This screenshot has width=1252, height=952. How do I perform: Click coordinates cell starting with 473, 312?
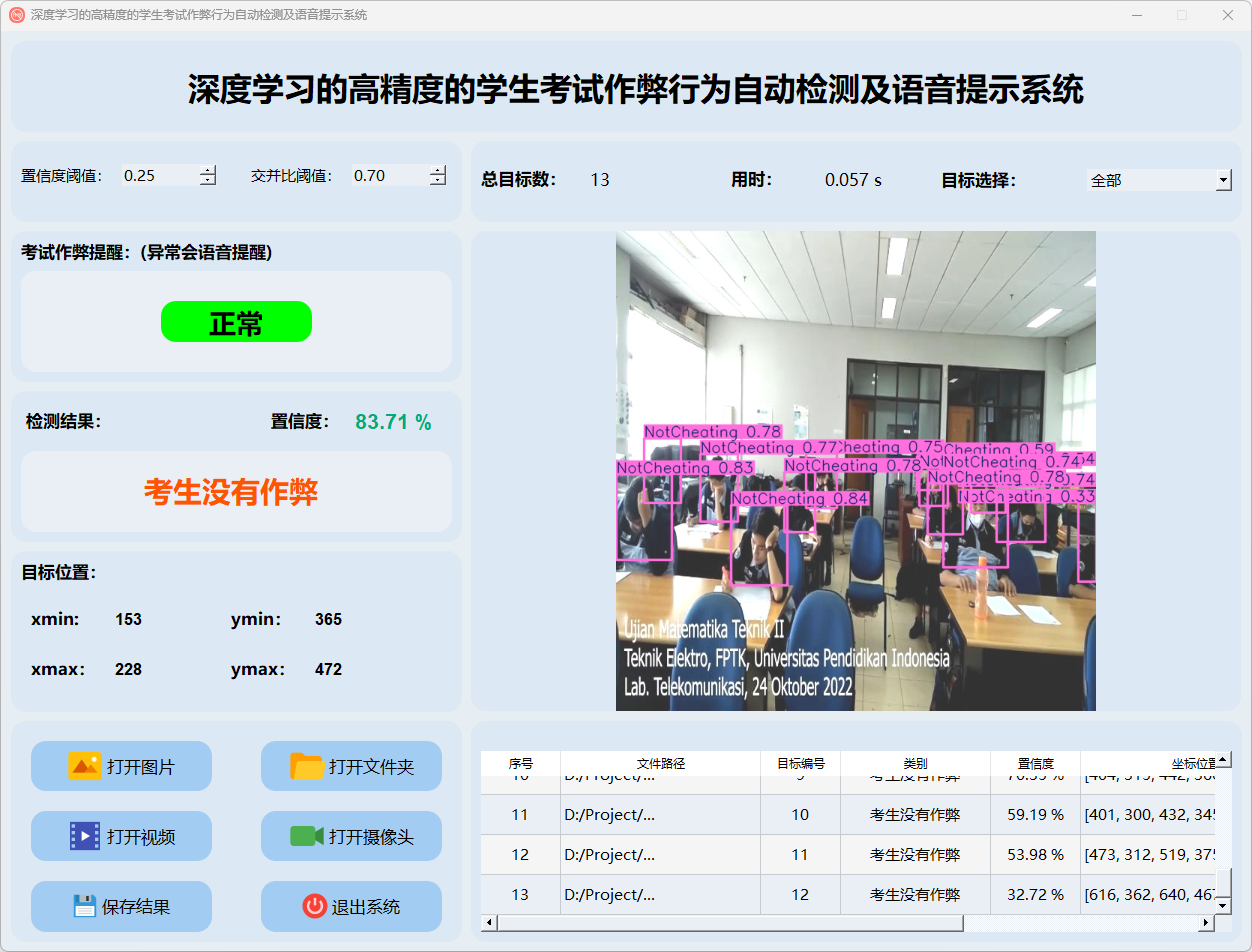1148,855
